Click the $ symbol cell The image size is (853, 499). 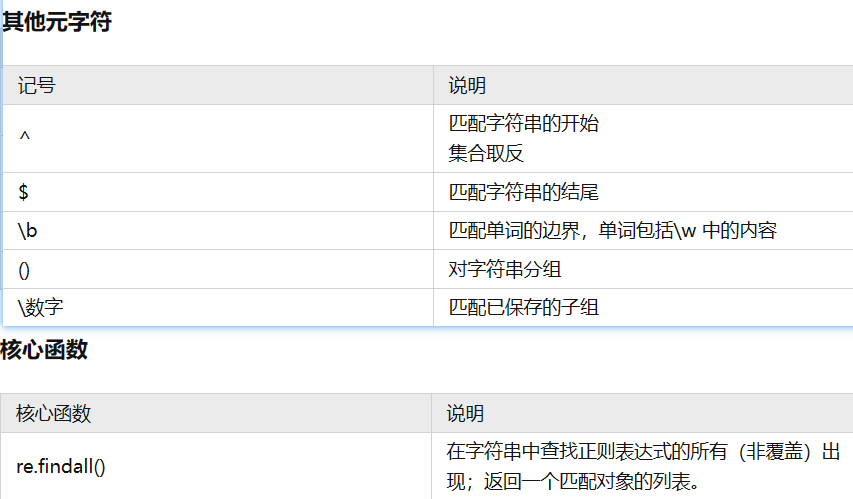pos(23,192)
